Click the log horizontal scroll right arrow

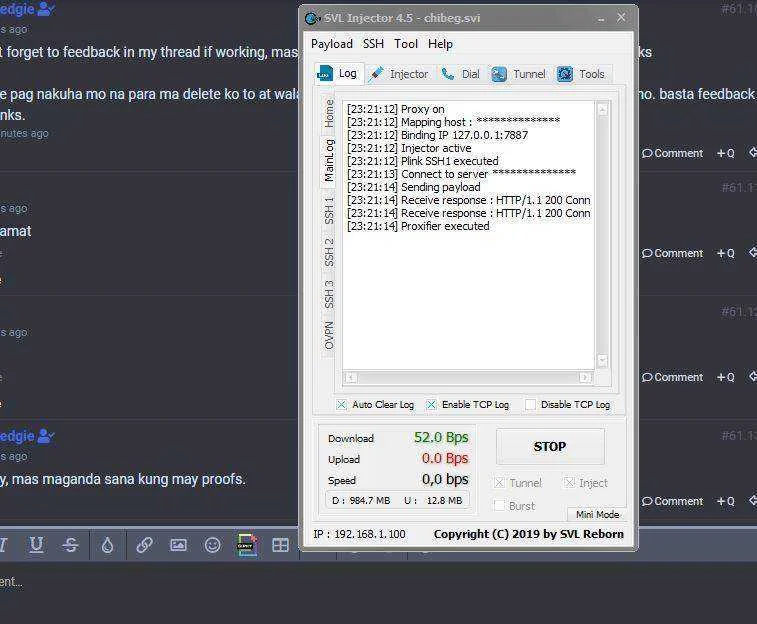[585, 377]
